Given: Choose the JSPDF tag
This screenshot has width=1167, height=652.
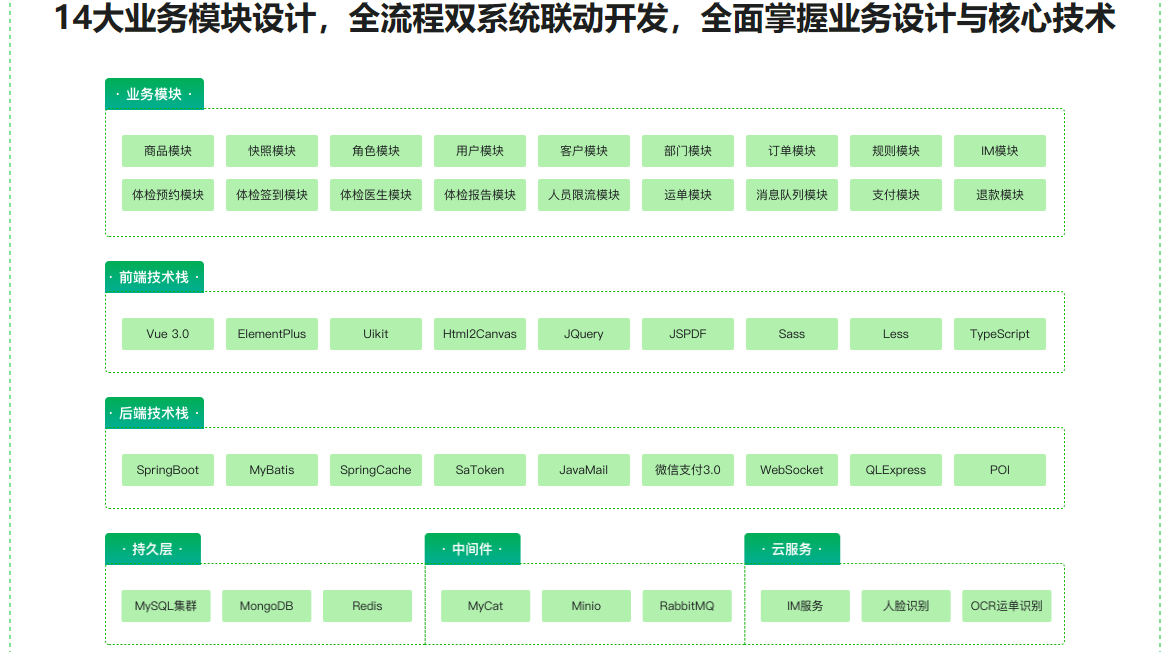Looking at the screenshot, I should (688, 334).
